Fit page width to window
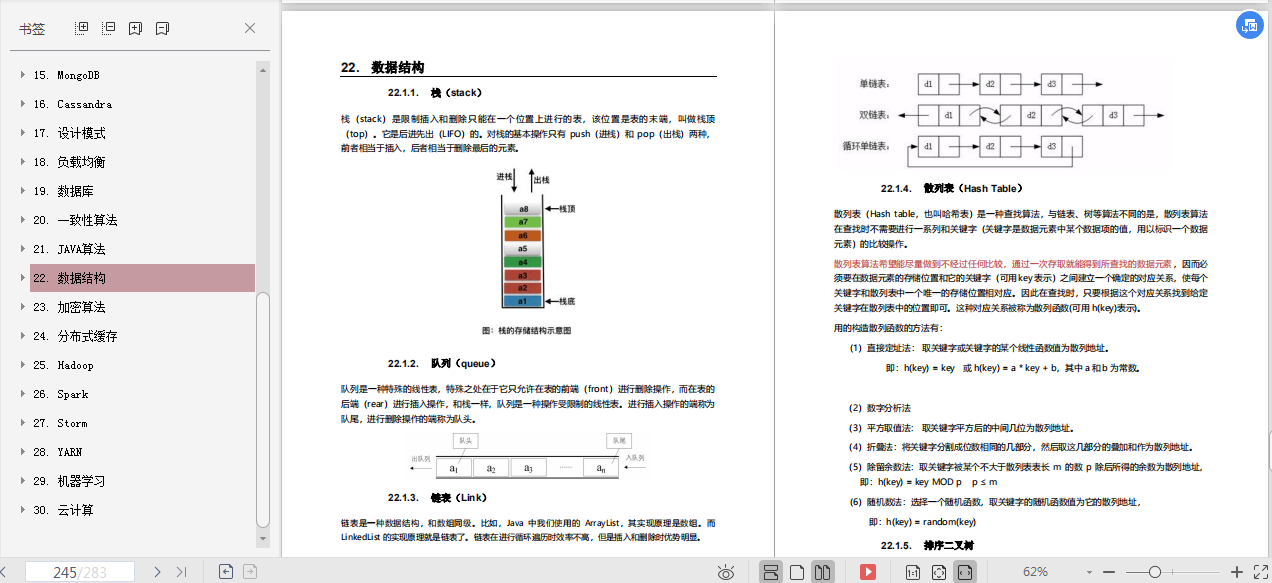1272x583 pixels. [964, 572]
